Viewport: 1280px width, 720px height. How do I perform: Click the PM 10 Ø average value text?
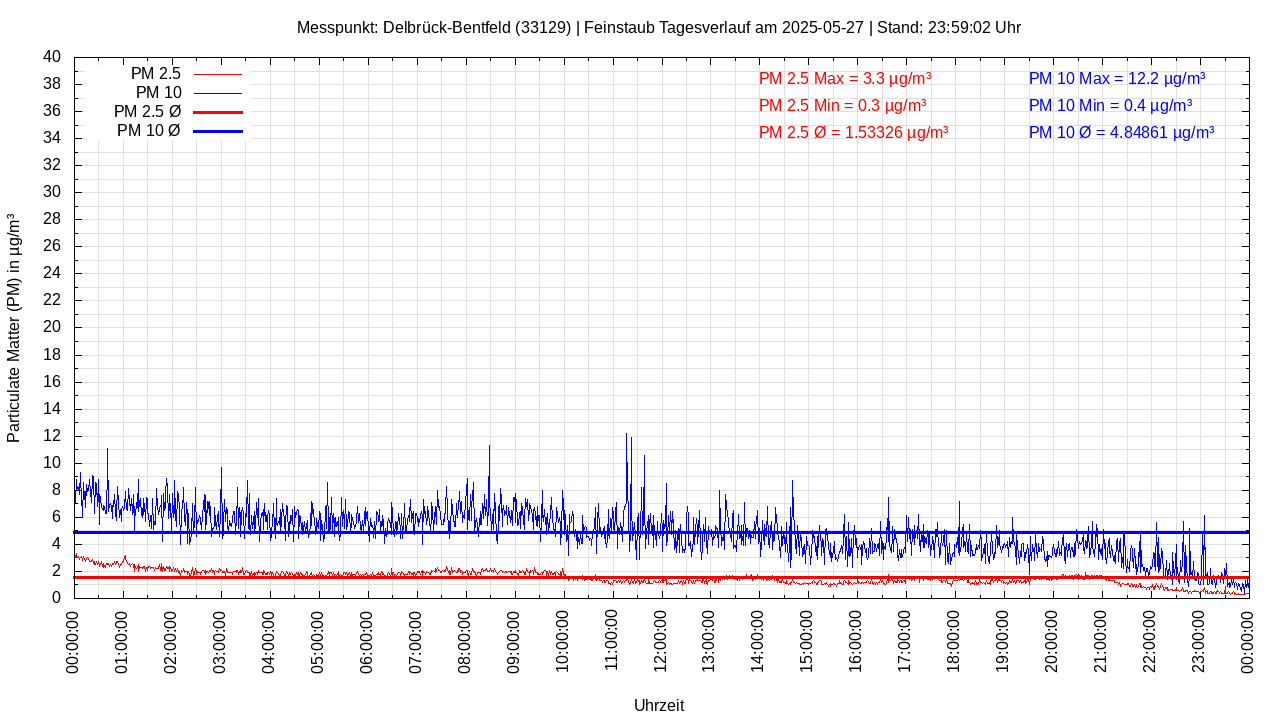tap(1121, 132)
